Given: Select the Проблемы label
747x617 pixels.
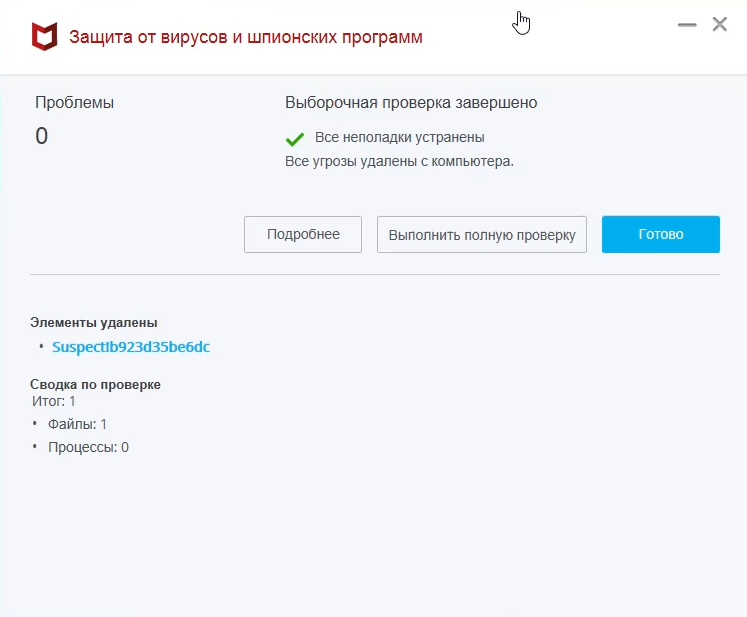Looking at the screenshot, I should (x=75, y=102).
